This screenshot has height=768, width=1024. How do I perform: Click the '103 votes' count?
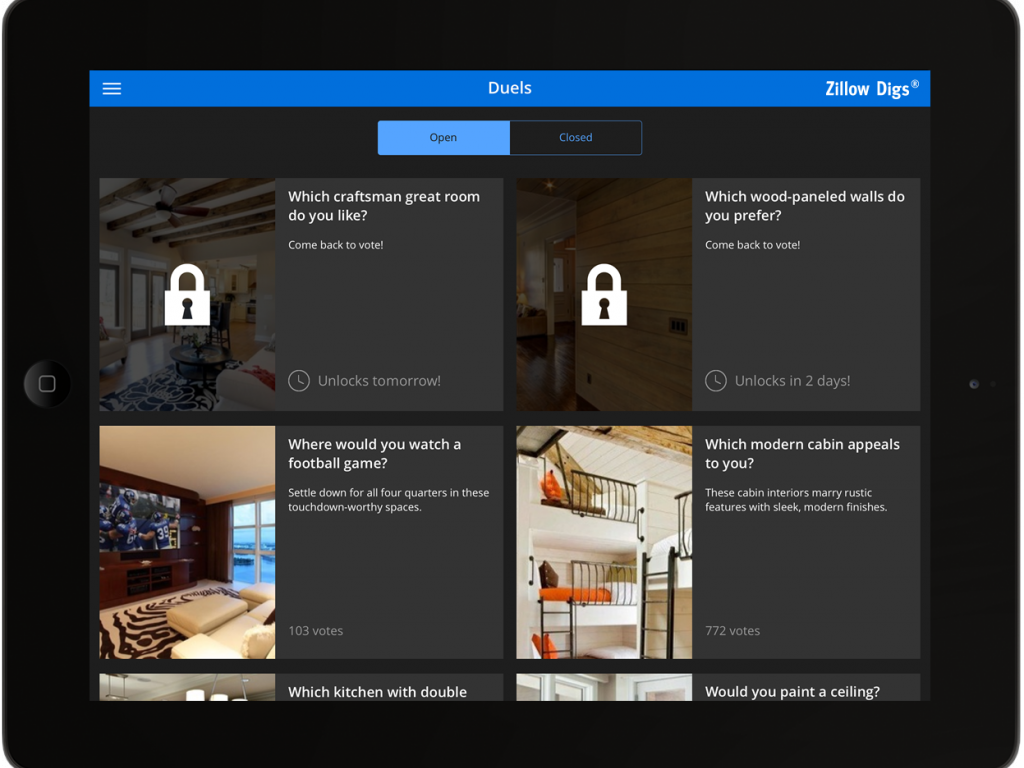pos(315,631)
